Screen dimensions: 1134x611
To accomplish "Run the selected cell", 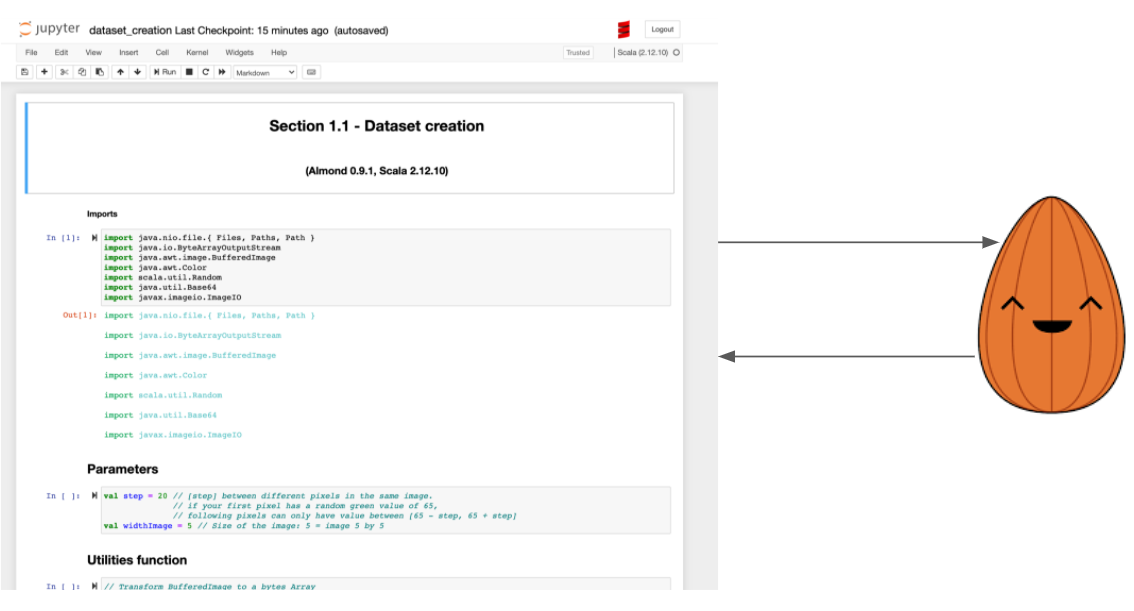I will (x=165, y=72).
